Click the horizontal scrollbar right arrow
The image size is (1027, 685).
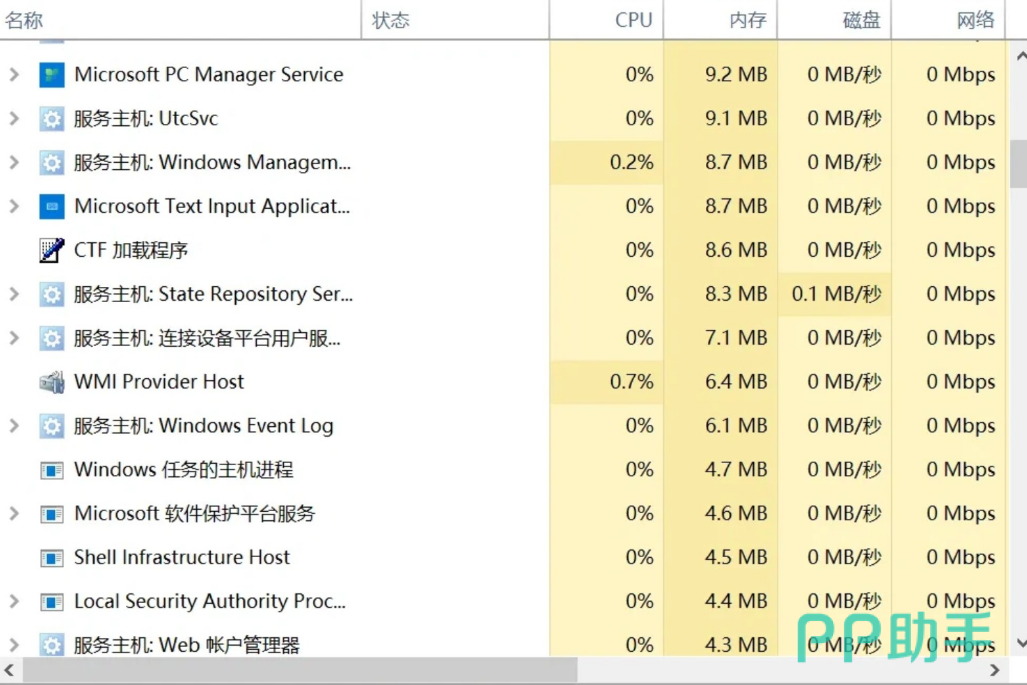[x=995, y=670]
